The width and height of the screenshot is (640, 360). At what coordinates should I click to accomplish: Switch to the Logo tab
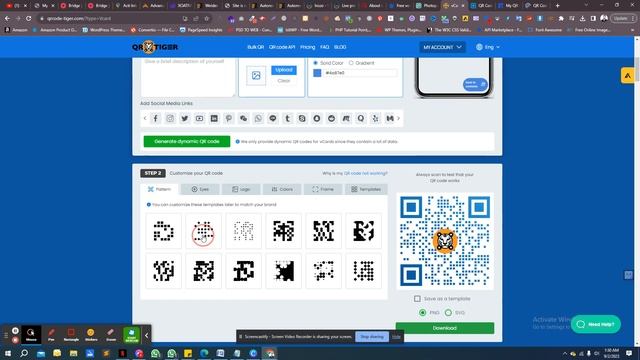coord(241,189)
